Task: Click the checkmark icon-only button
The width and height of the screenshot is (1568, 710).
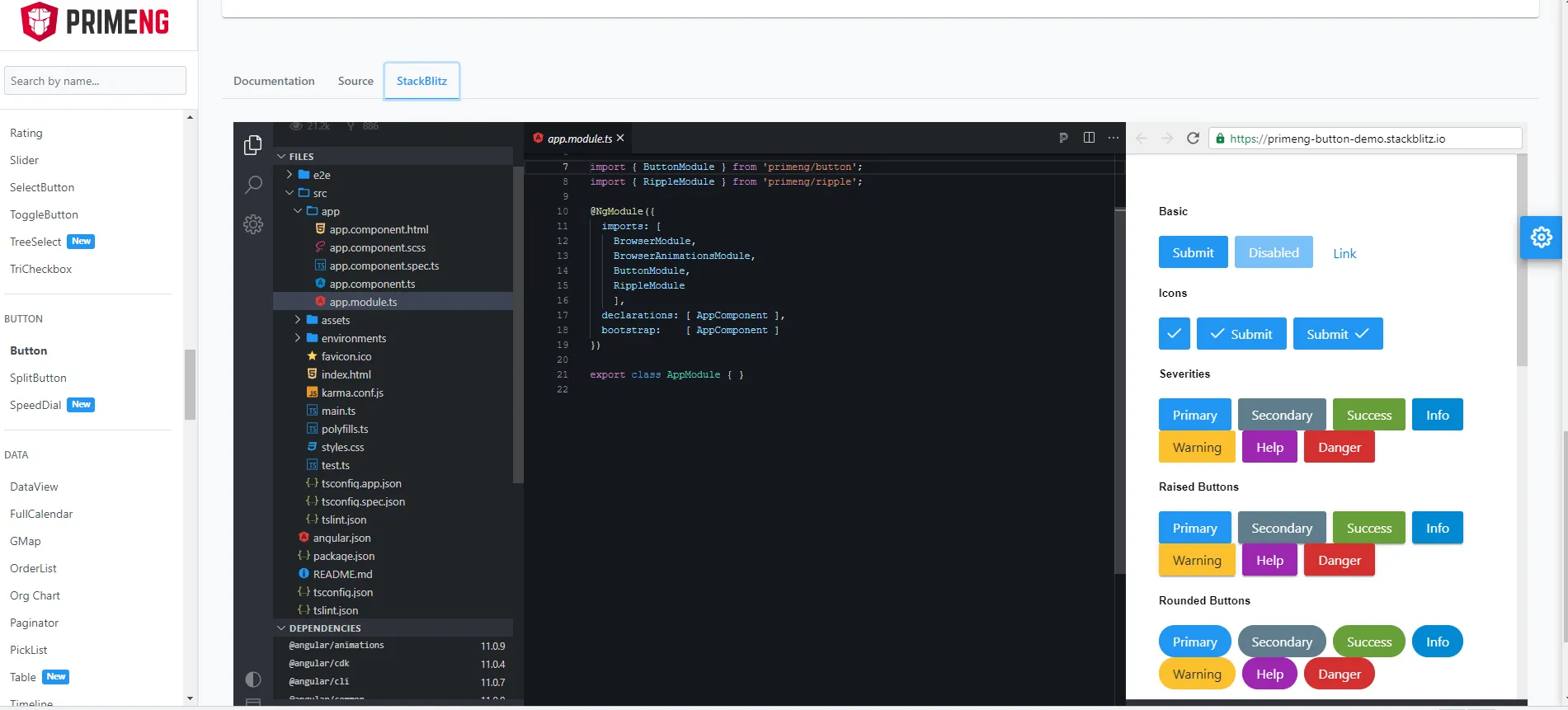Action: click(1174, 334)
